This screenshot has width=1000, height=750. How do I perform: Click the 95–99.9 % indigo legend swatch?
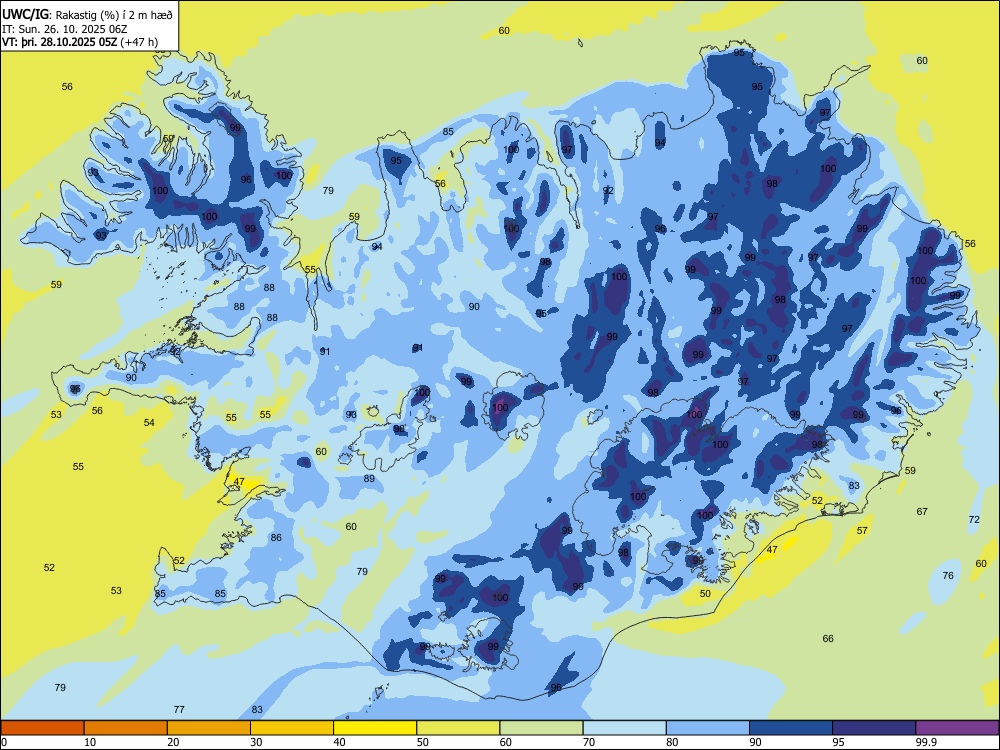[874, 728]
